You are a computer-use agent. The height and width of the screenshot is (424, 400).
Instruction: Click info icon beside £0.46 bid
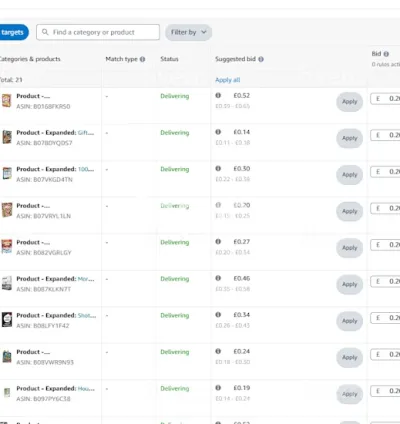pos(218,278)
